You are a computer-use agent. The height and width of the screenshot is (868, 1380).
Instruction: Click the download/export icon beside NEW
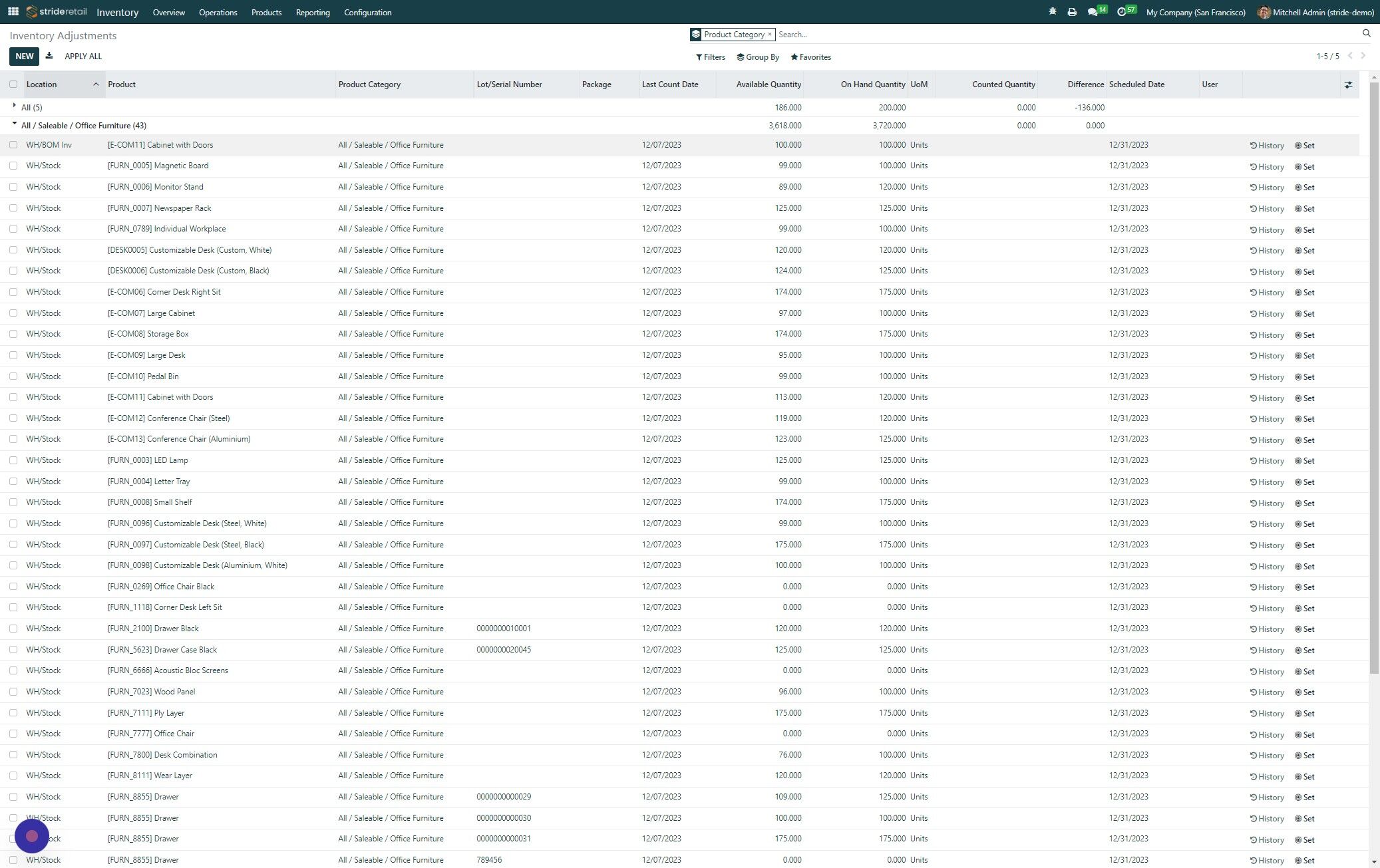click(49, 56)
